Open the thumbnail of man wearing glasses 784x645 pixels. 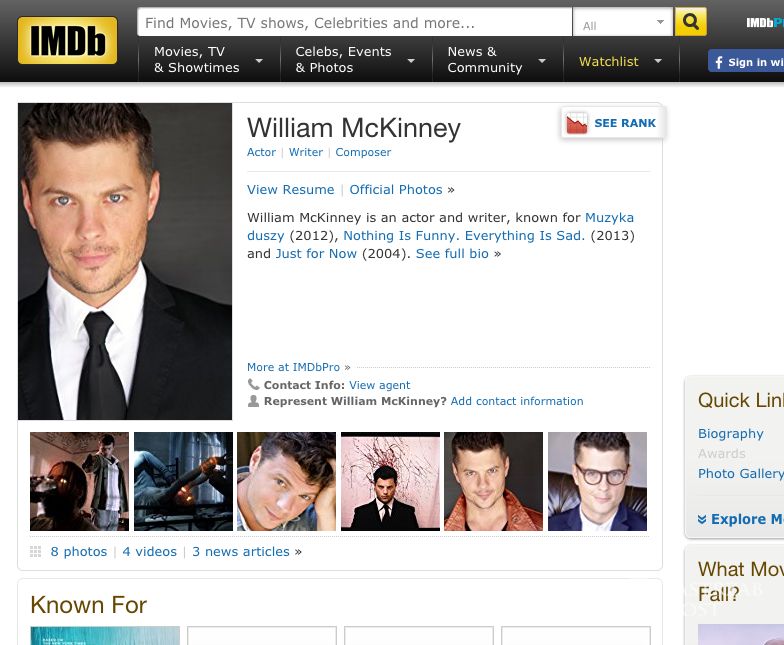(598, 482)
